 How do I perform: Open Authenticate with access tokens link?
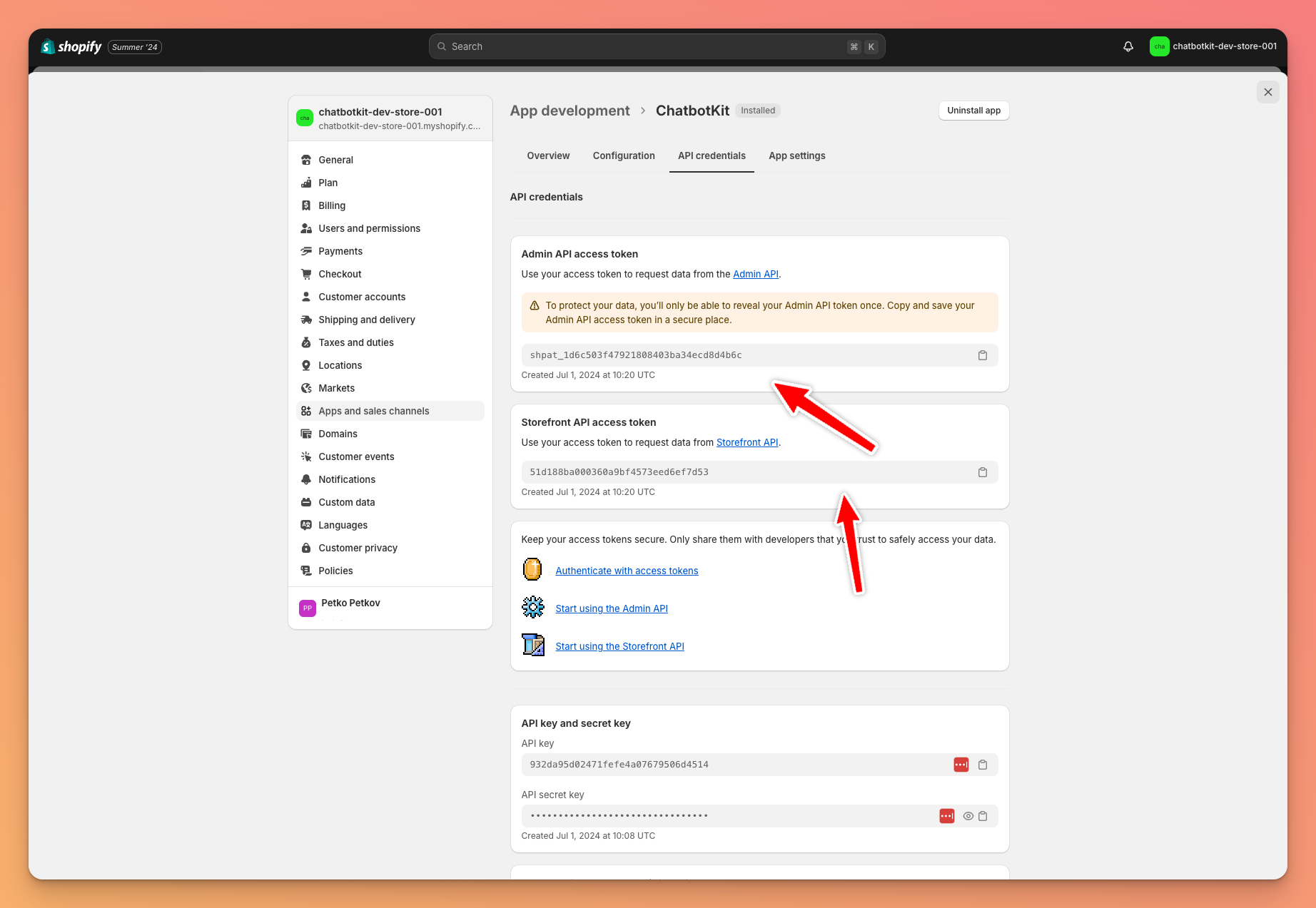point(627,571)
